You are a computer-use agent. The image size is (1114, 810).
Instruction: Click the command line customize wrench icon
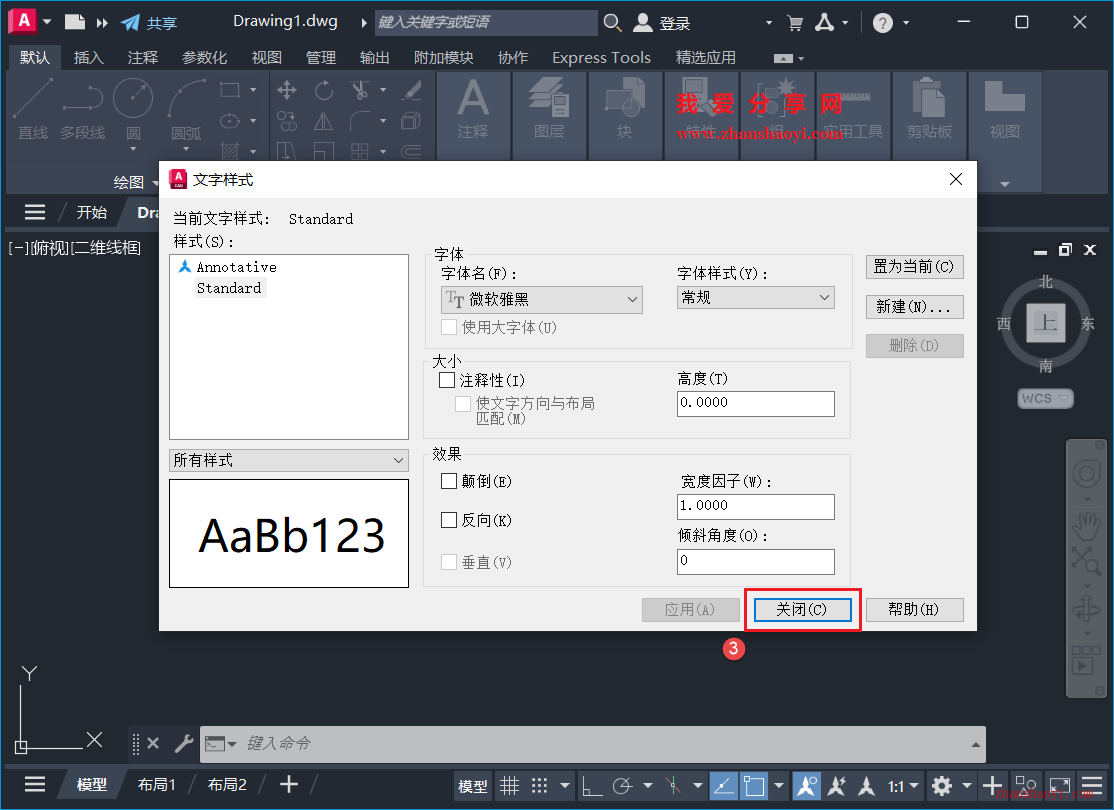(184, 743)
